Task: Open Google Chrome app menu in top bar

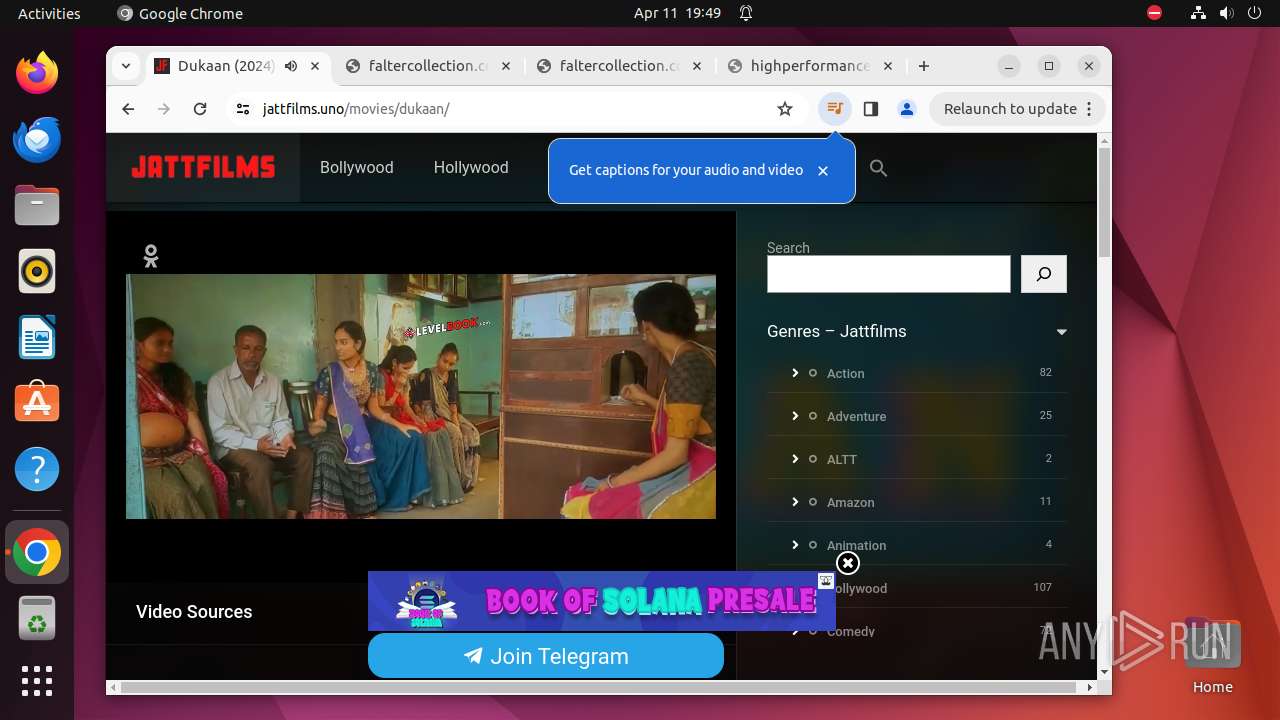Action: tap(180, 13)
